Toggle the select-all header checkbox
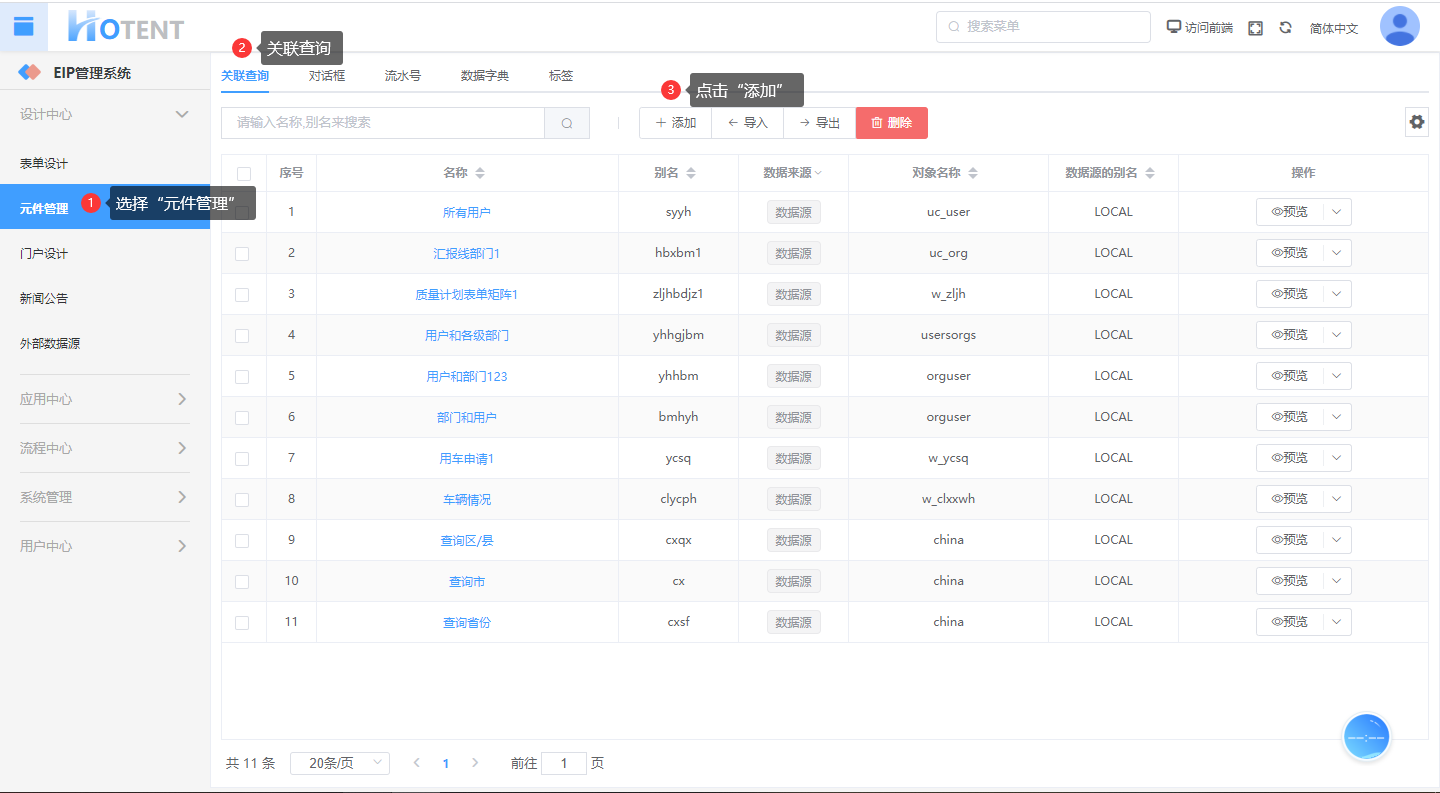Image resolution: width=1440 pixels, height=793 pixels. [x=243, y=173]
